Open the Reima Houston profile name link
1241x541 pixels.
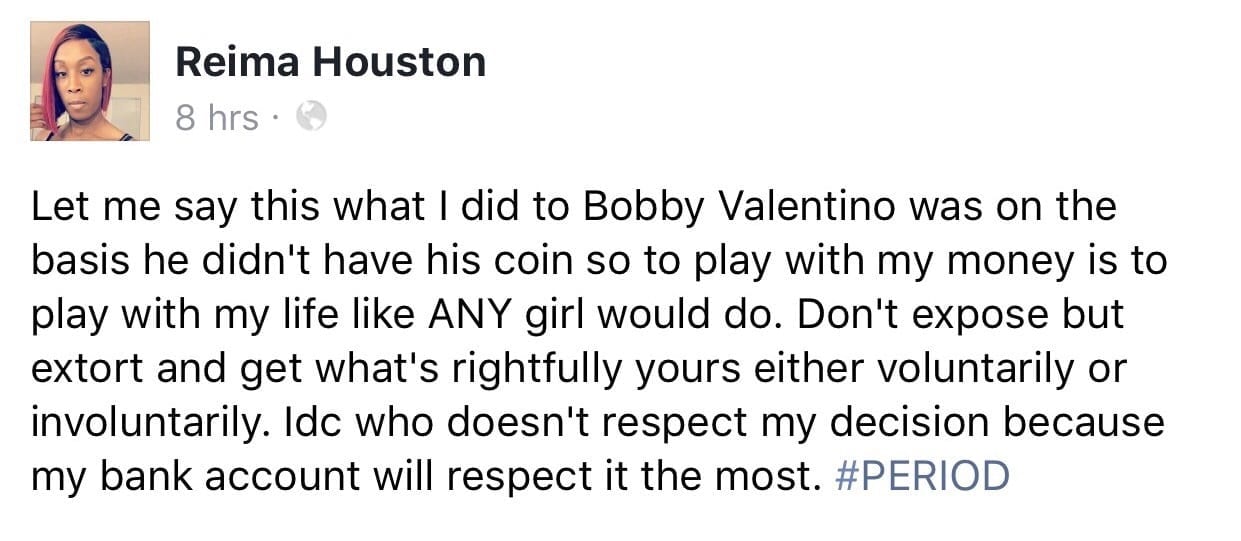click(331, 63)
